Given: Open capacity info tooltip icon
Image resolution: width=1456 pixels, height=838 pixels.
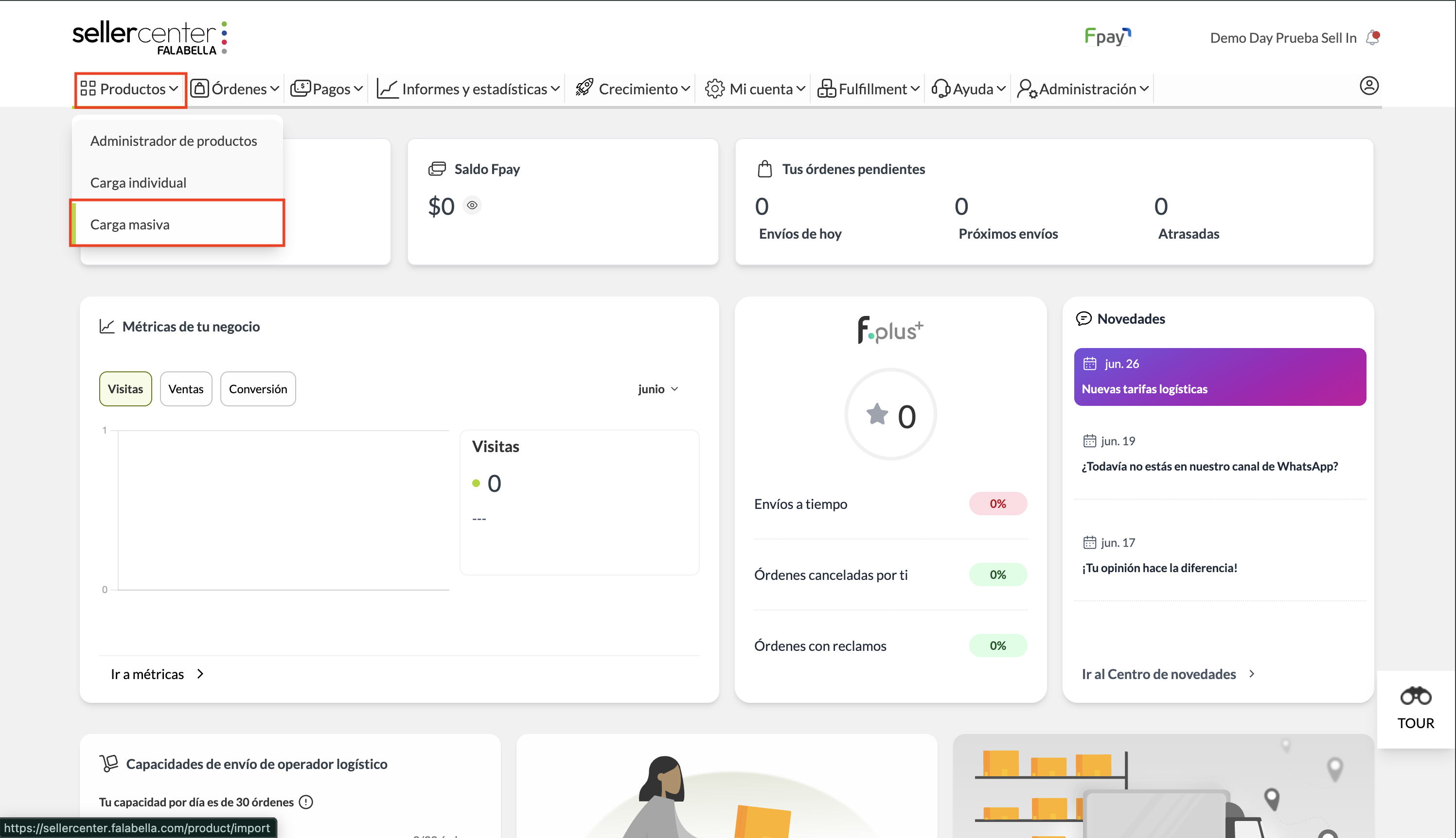Looking at the screenshot, I should pyautogui.click(x=306, y=802).
